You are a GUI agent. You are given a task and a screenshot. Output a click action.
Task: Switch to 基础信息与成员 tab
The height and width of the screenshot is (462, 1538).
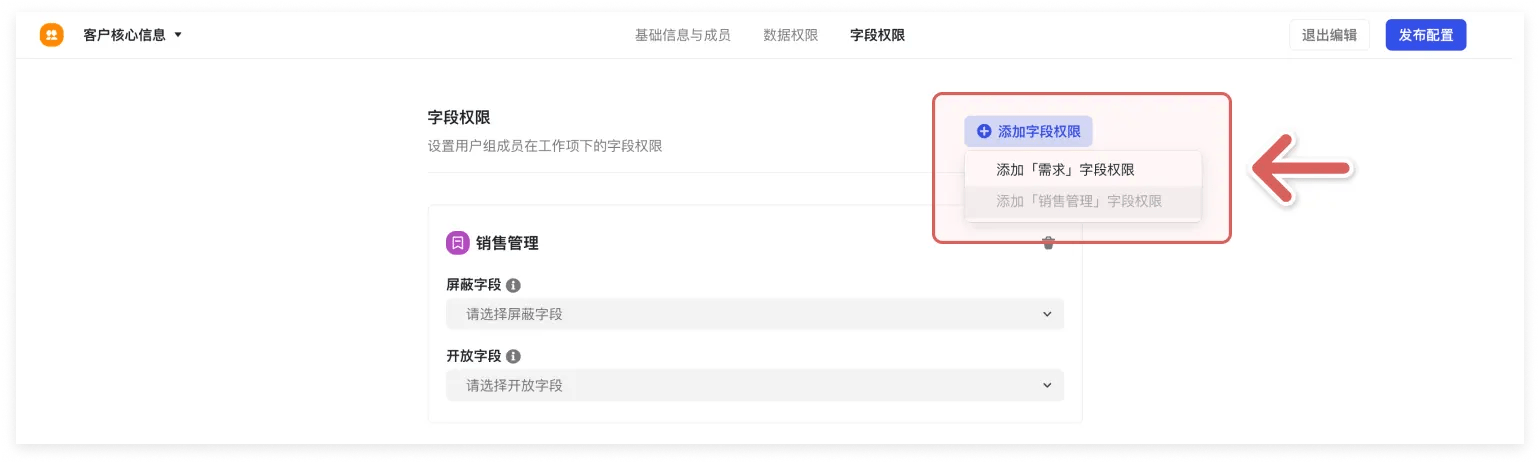click(x=682, y=35)
